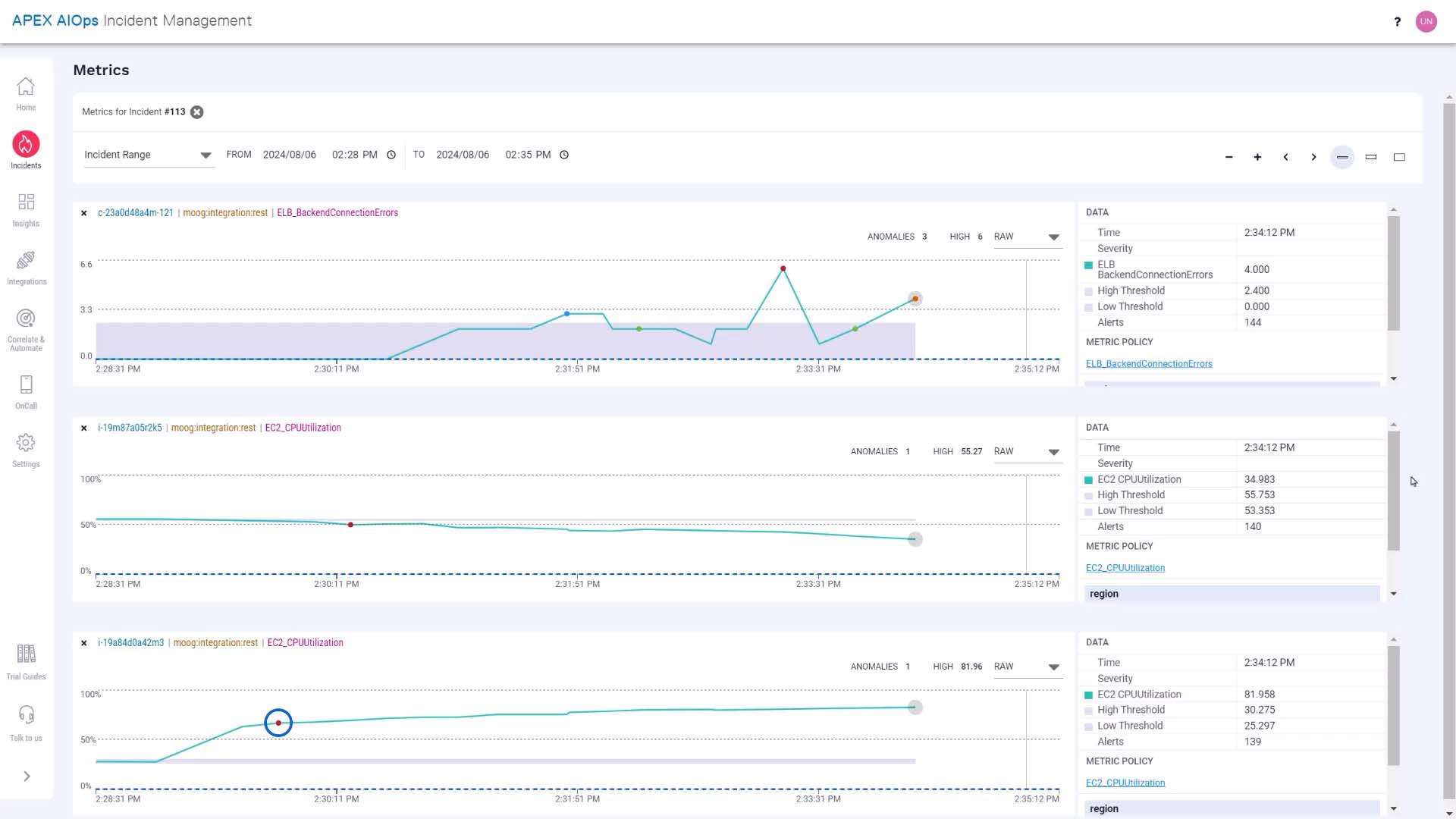The height and width of the screenshot is (819, 1456).
Task: Click the red anomaly peak on ELB chart
Action: click(x=783, y=268)
